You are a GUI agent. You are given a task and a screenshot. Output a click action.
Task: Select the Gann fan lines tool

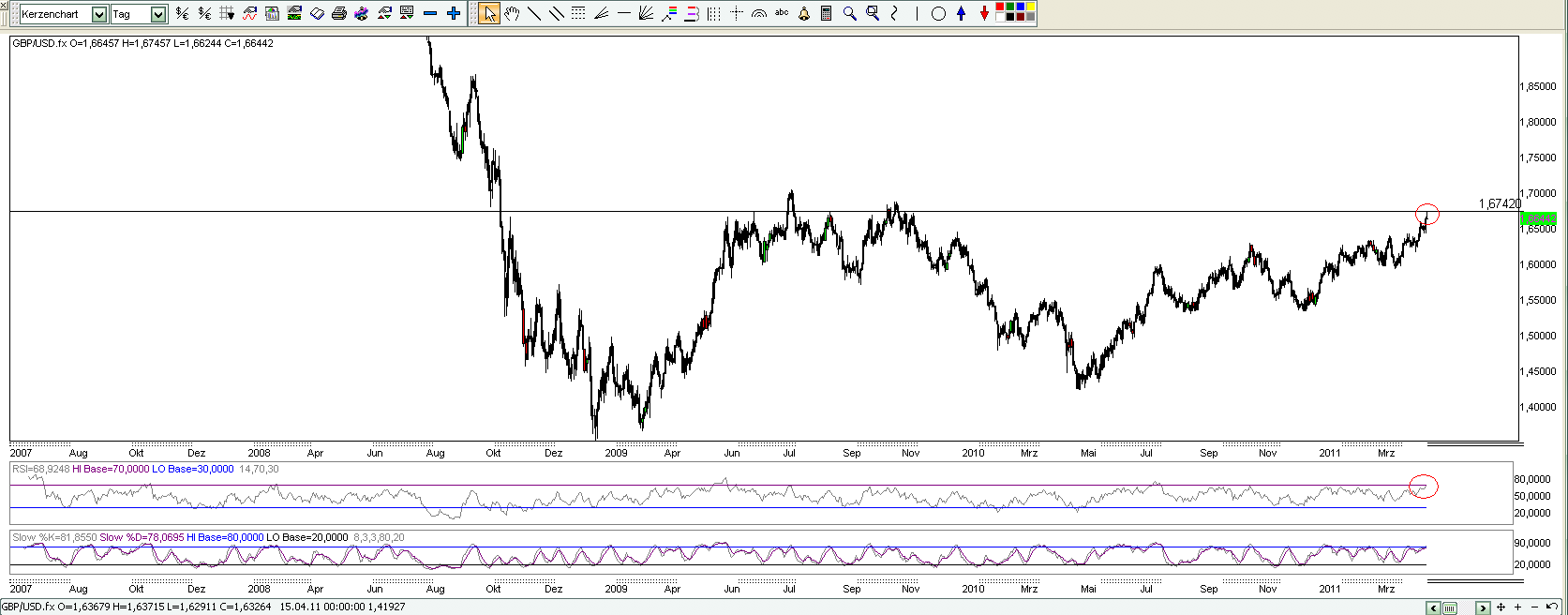point(646,13)
